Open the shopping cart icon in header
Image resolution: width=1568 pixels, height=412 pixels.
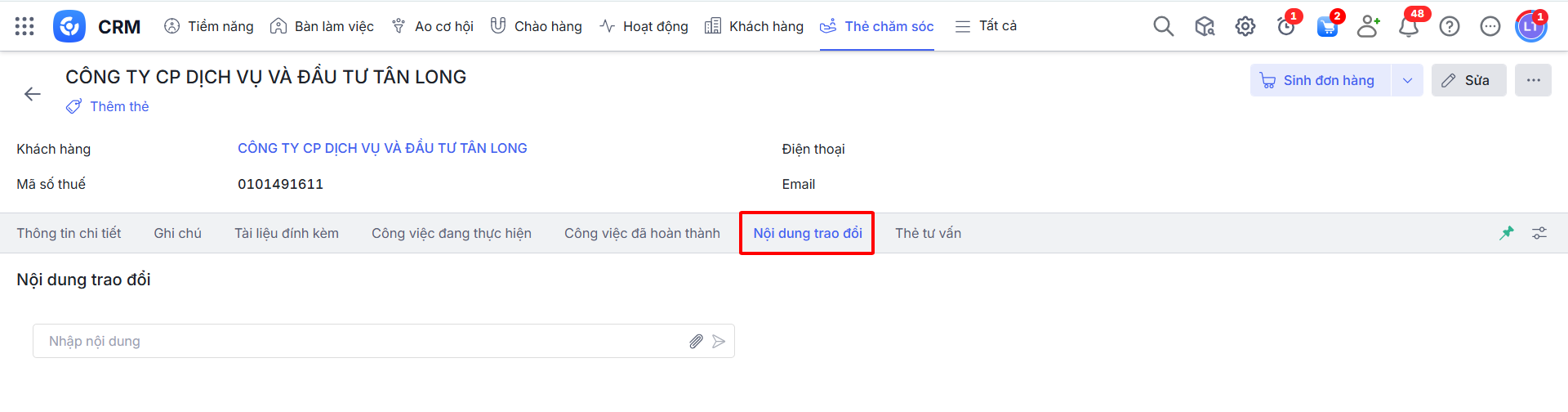click(x=1327, y=27)
